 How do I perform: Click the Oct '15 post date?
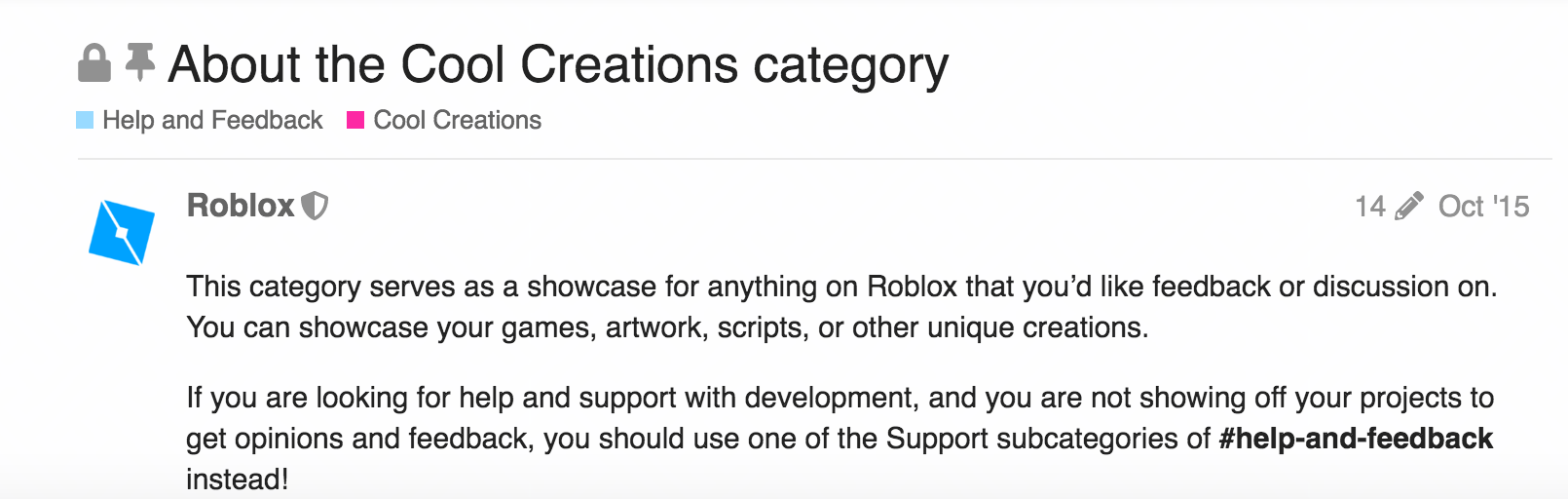pyautogui.click(x=1483, y=207)
